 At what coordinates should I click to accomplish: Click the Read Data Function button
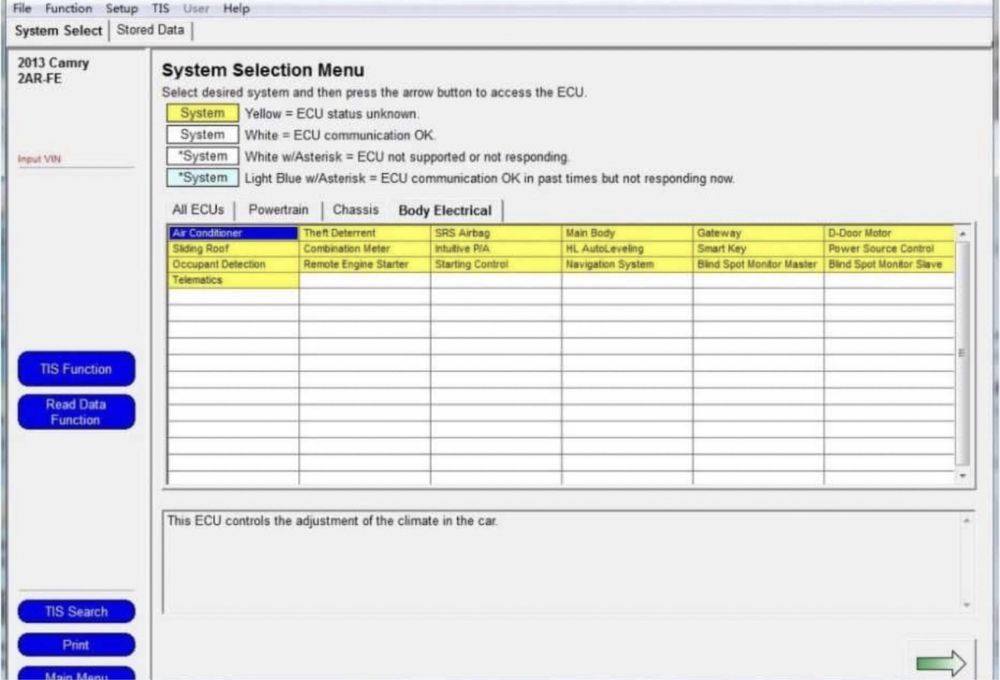pyautogui.click(x=76, y=411)
